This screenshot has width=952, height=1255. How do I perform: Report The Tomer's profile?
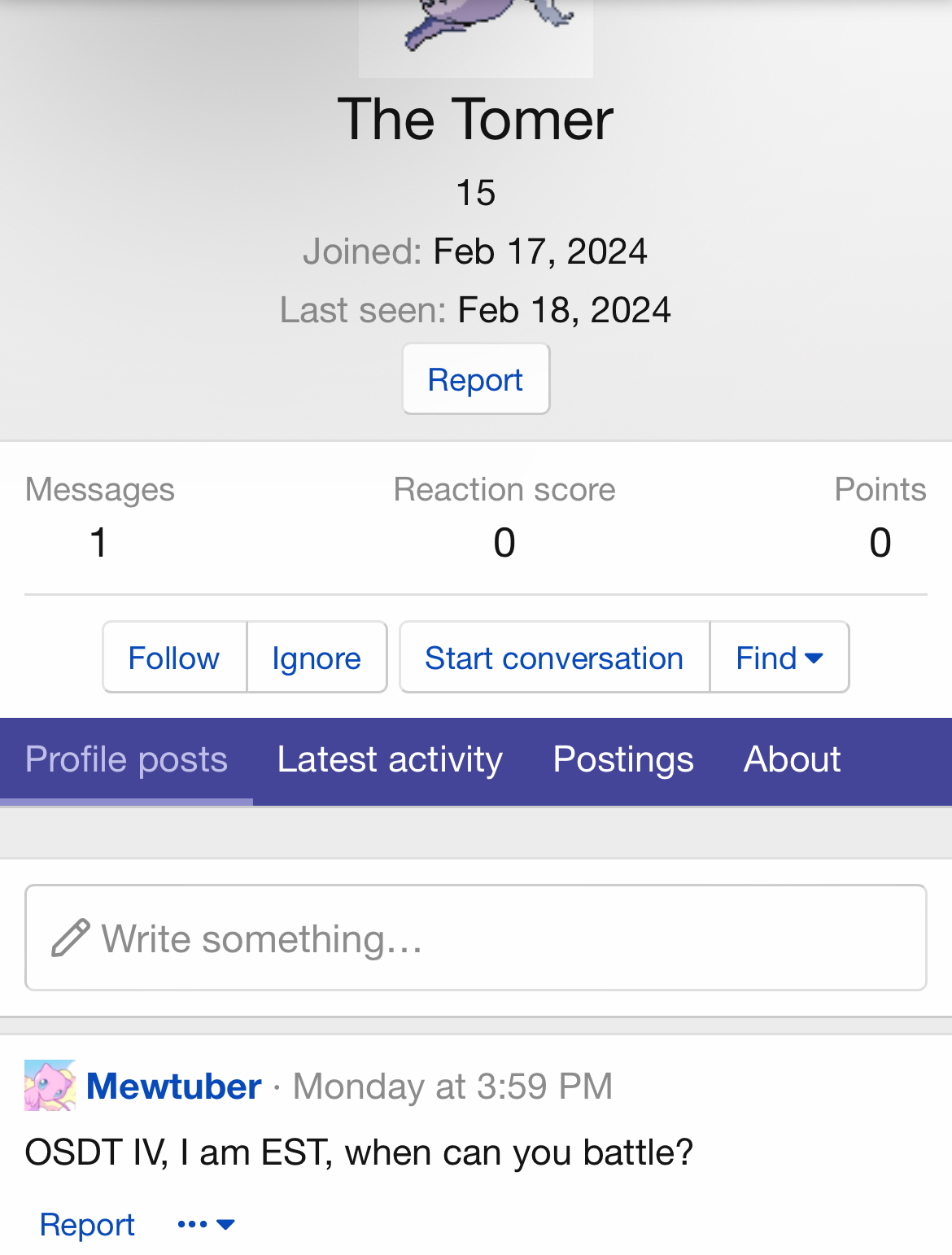point(475,379)
